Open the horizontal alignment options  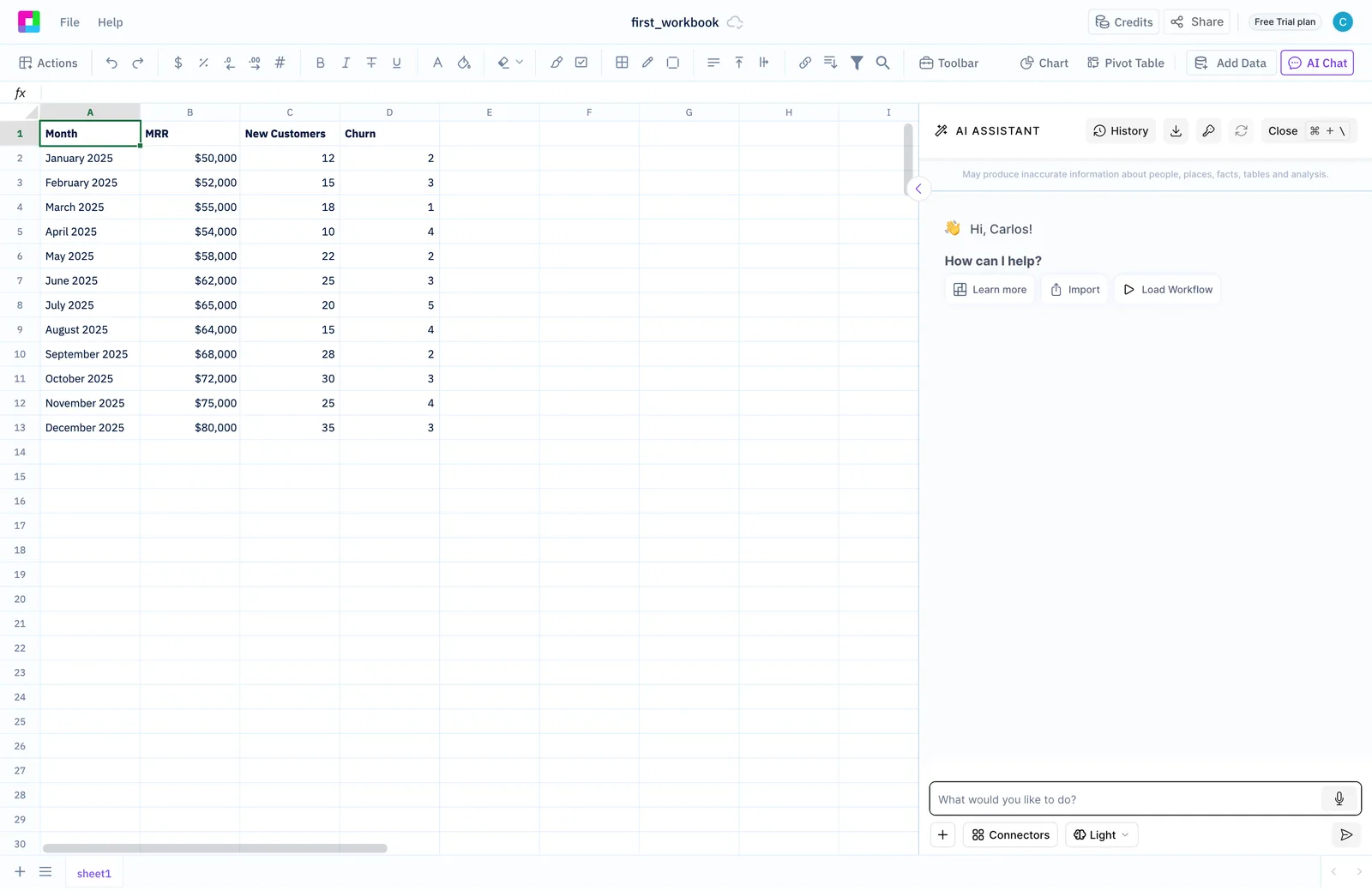pyautogui.click(x=713, y=63)
